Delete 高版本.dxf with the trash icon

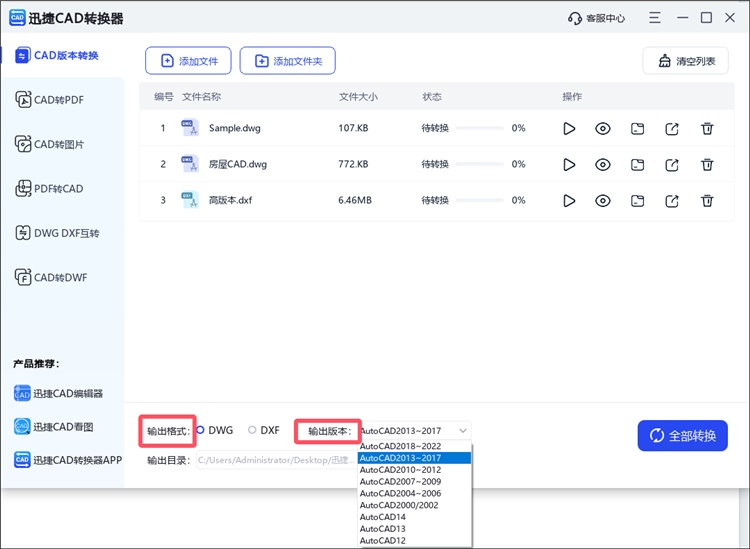pyautogui.click(x=707, y=200)
